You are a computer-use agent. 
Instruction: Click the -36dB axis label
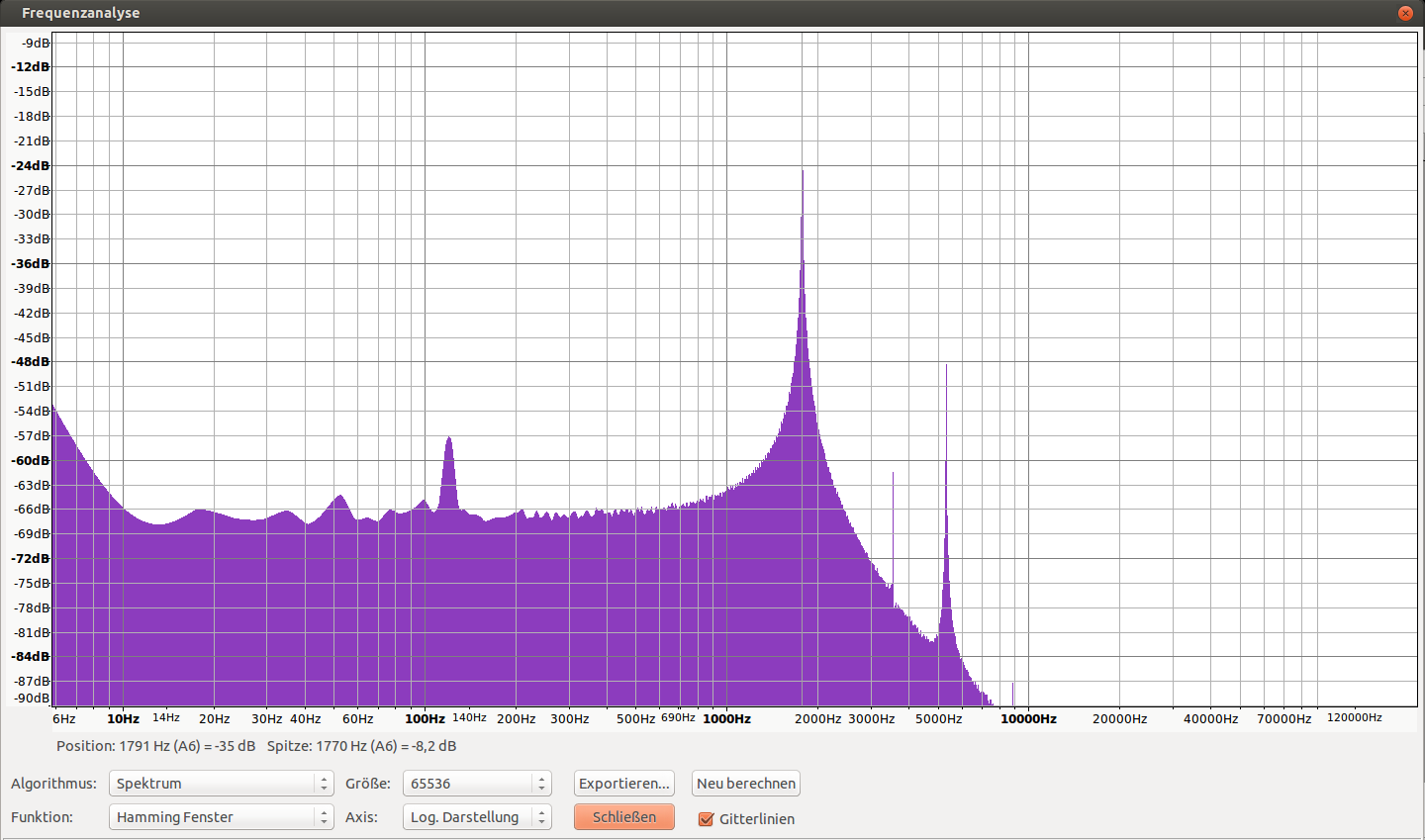(x=31, y=263)
